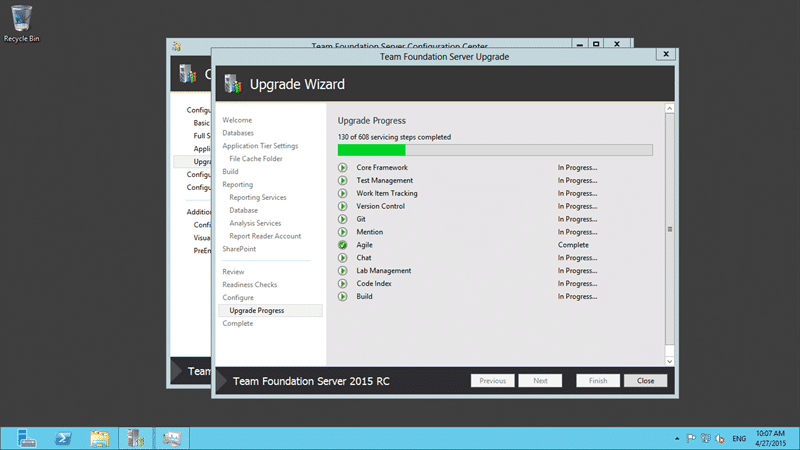This screenshot has width=800, height=450.
Task: Select the Report Reader Account step
Action: point(265,236)
